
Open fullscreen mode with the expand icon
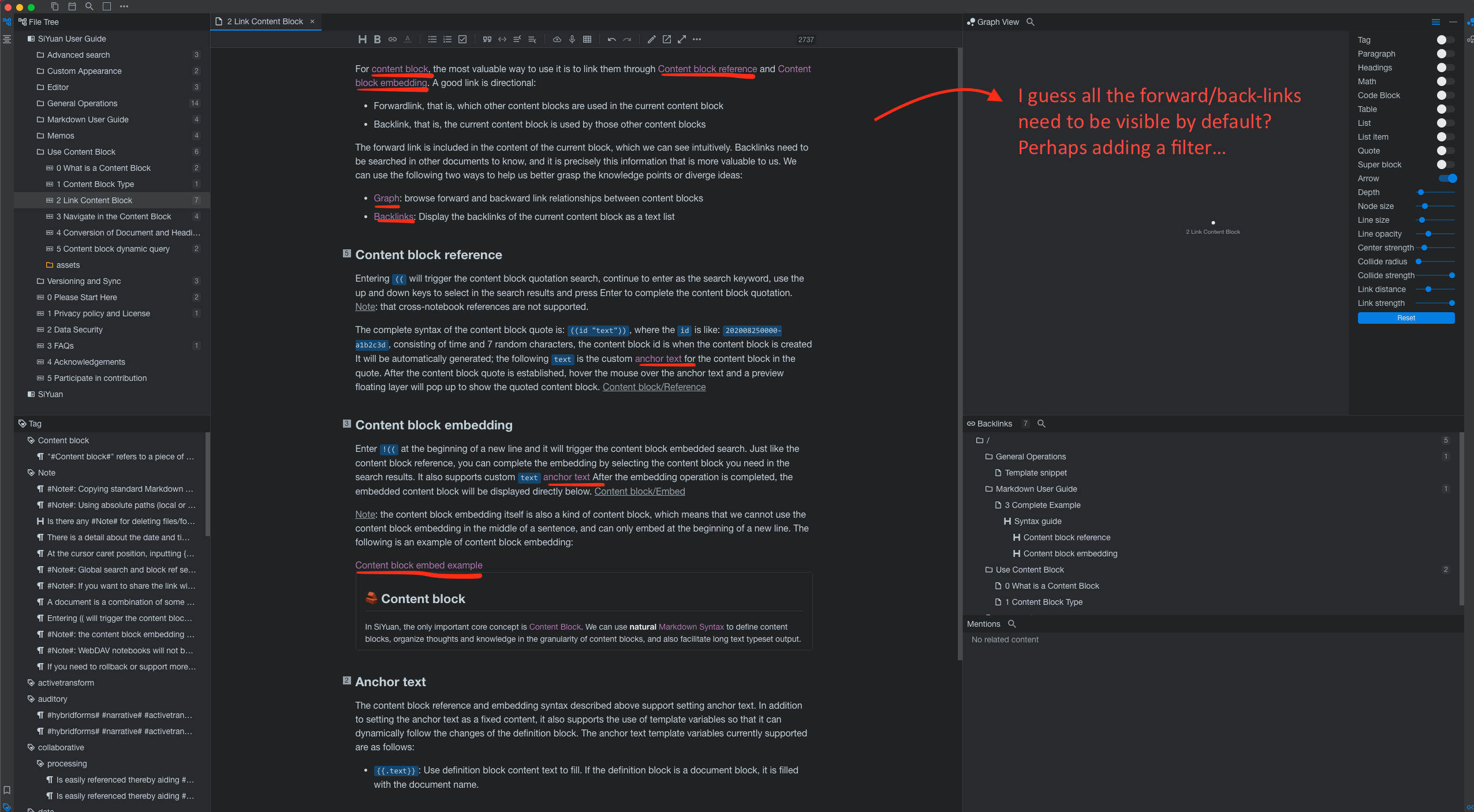coord(681,39)
